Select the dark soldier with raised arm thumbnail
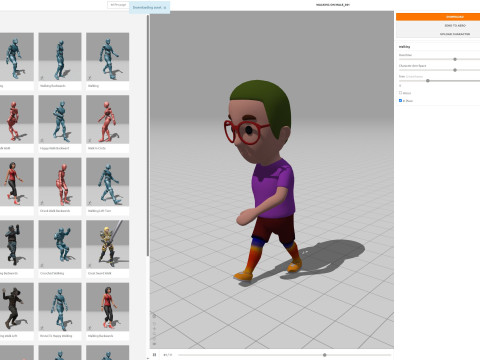480x360 pixels. click(x=17, y=244)
